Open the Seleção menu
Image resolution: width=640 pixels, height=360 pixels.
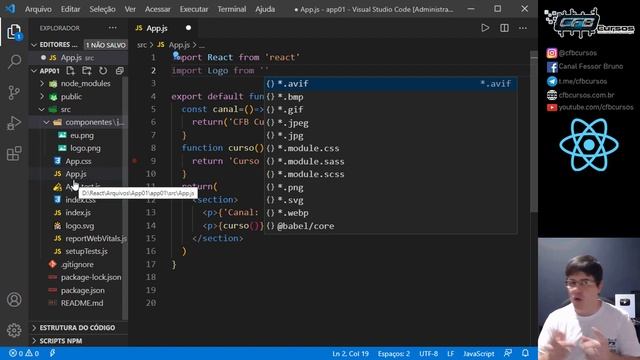pos(102,9)
